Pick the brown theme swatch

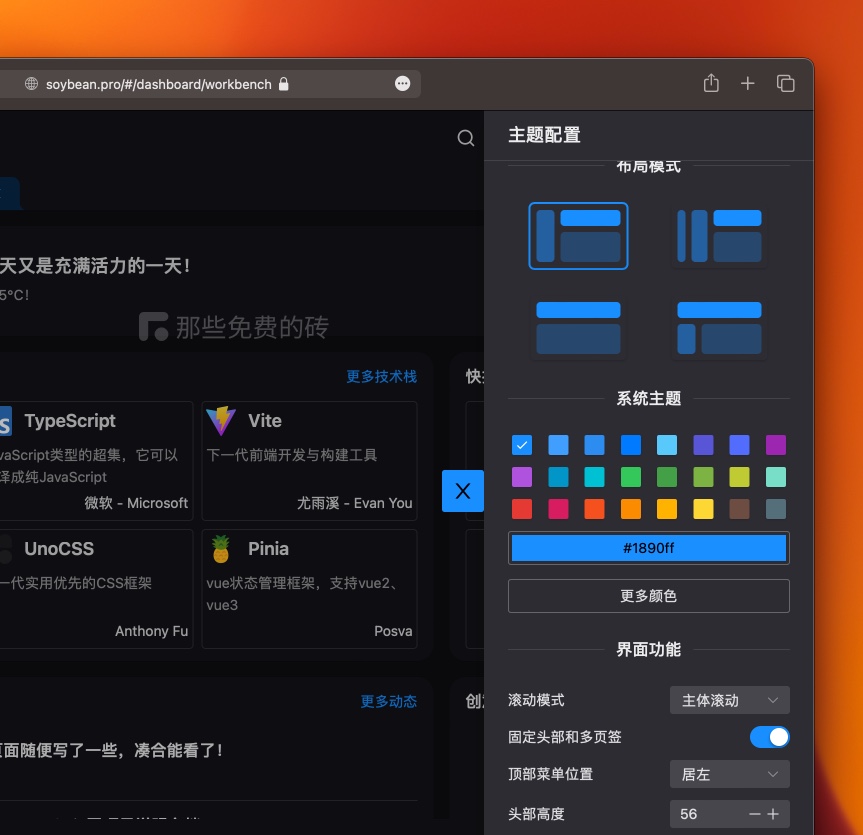[739, 509]
